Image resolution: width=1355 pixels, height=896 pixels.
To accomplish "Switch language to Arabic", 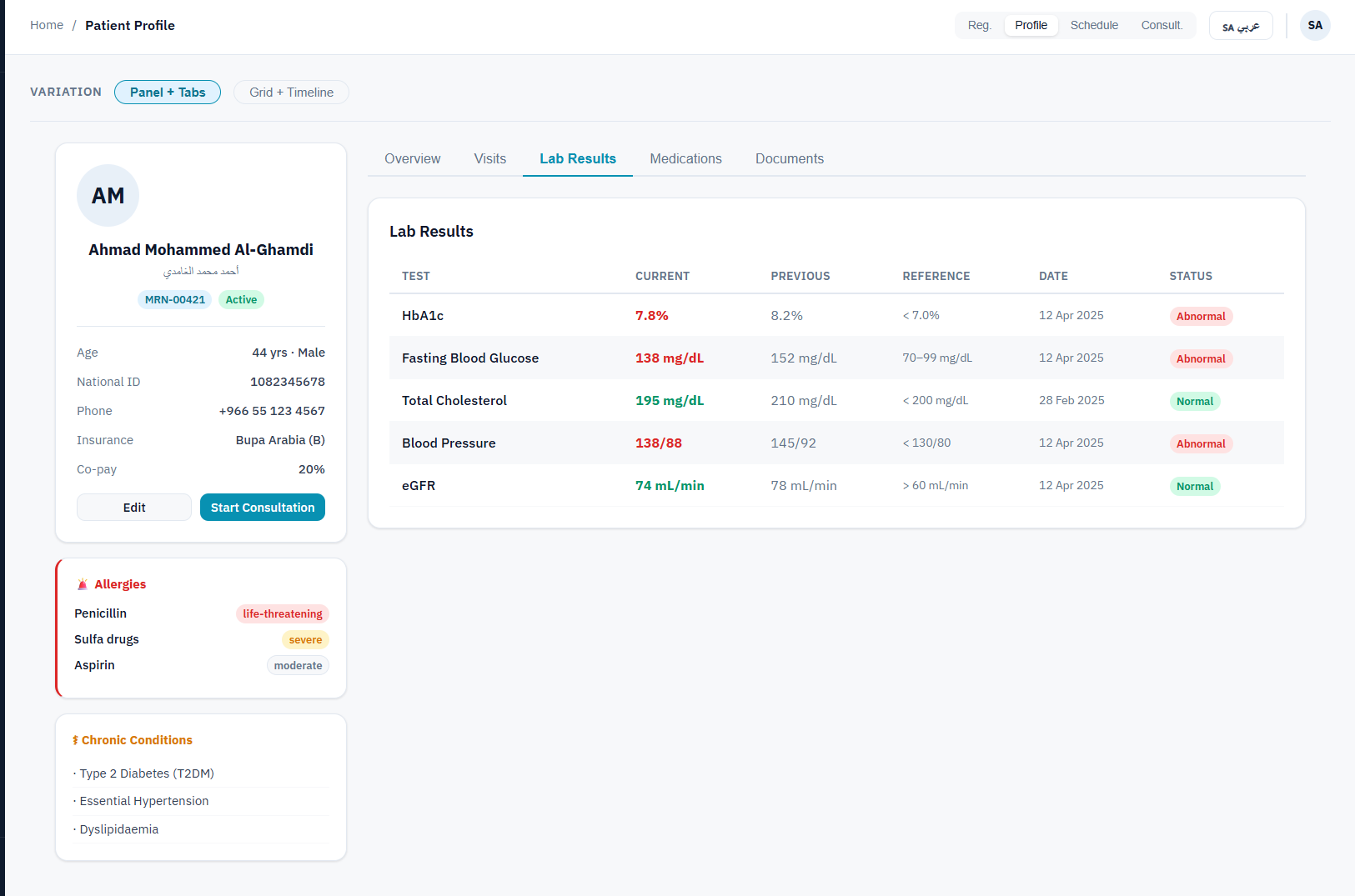I will (1240, 26).
